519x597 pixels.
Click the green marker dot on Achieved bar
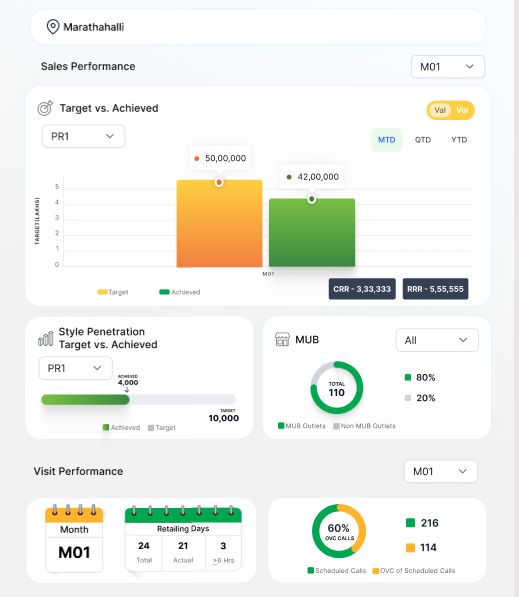tap(311, 199)
